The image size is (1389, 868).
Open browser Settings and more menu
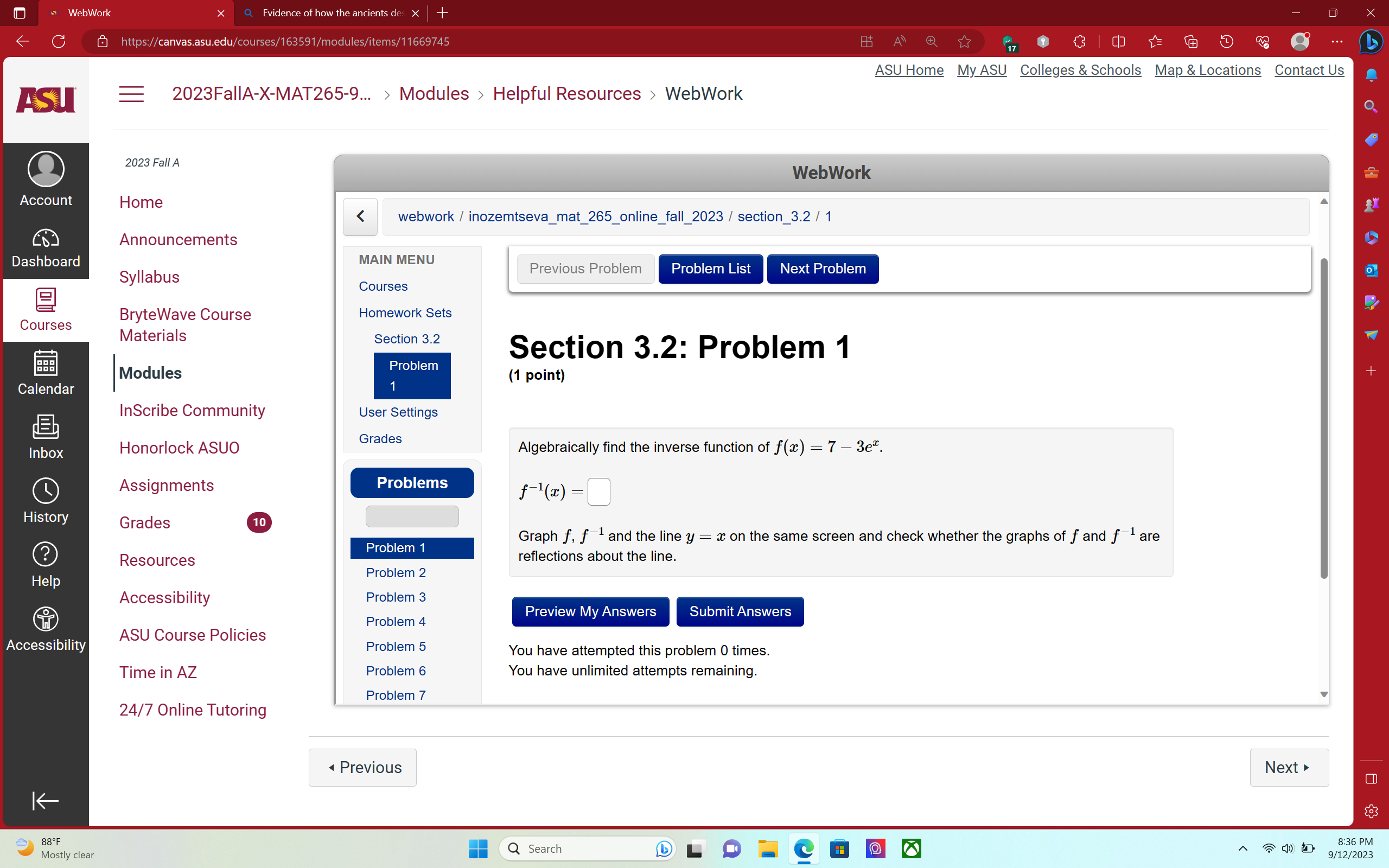[x=1337, y=41]
